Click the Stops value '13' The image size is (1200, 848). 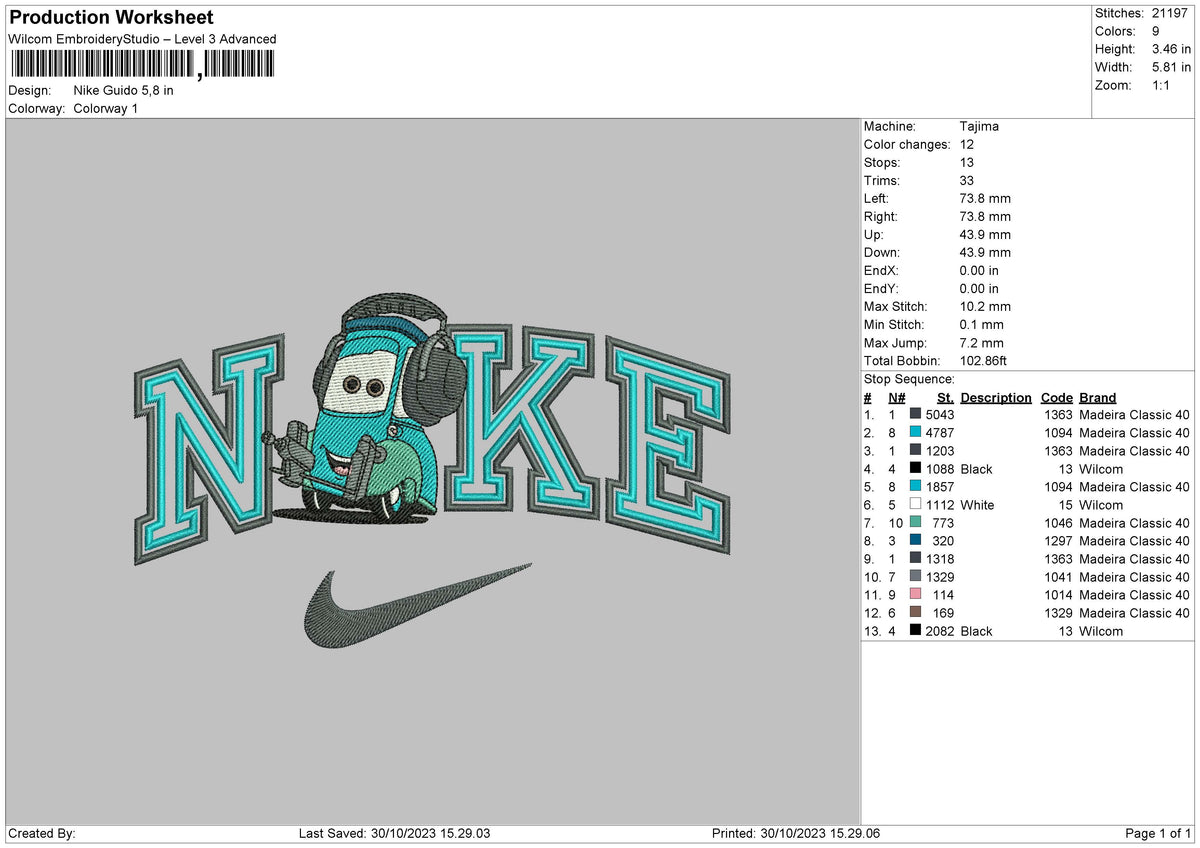pos(966,162)
